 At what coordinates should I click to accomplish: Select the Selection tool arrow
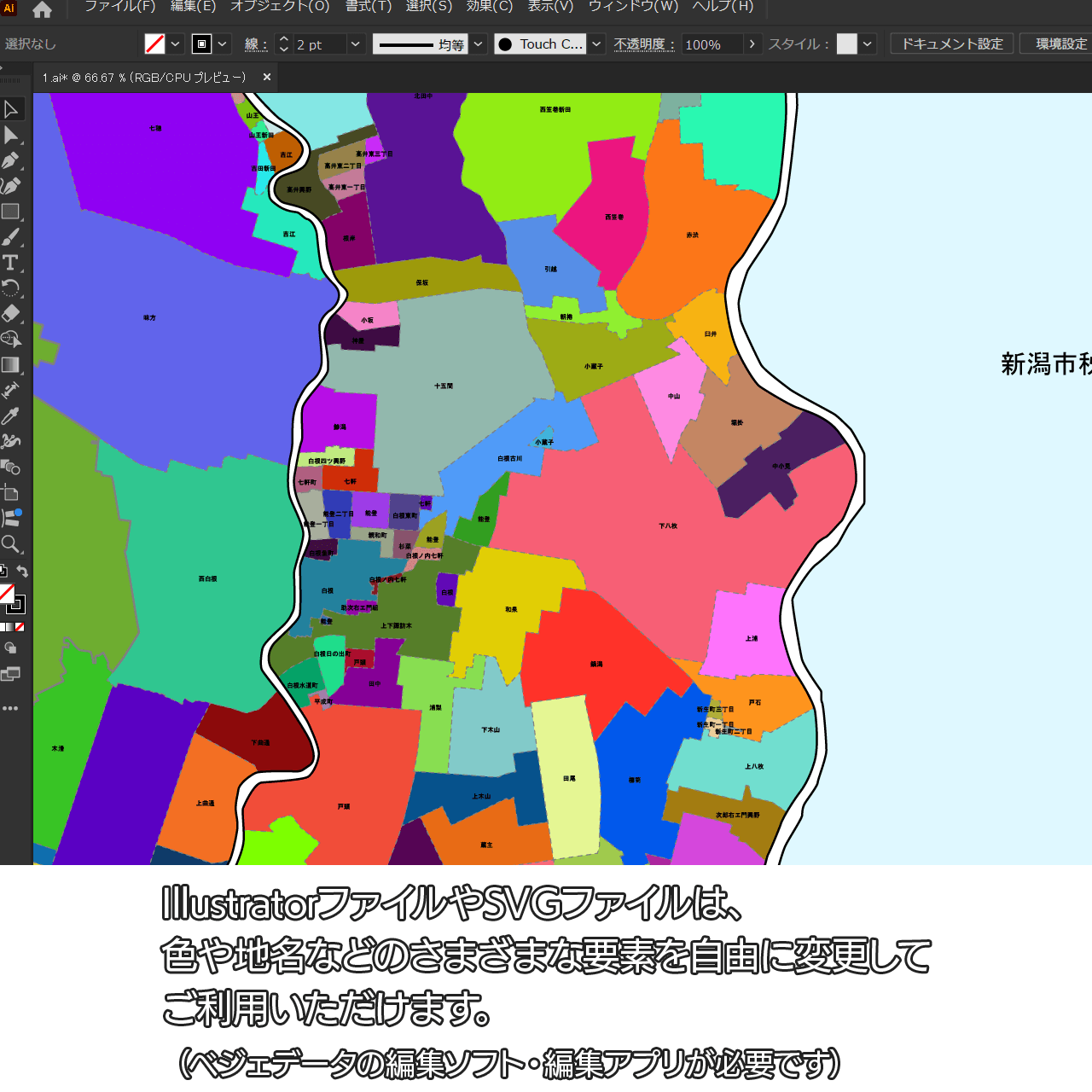tap(11, 109)
